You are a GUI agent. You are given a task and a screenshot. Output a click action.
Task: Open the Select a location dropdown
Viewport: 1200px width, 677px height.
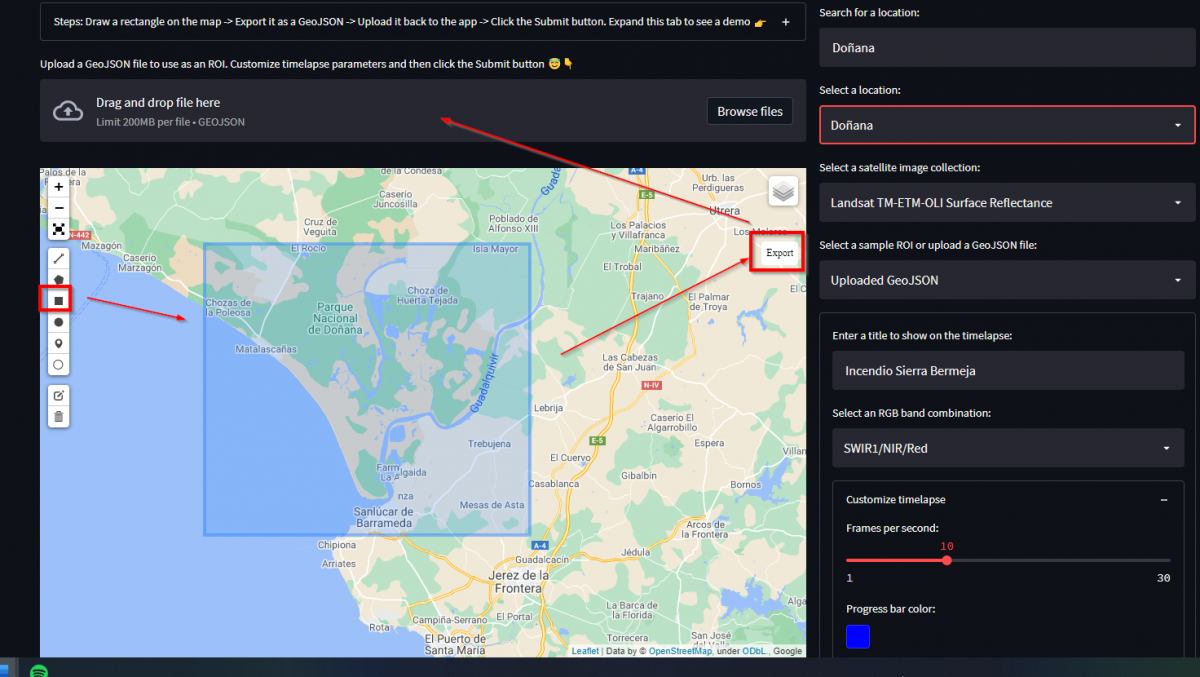1007,125
